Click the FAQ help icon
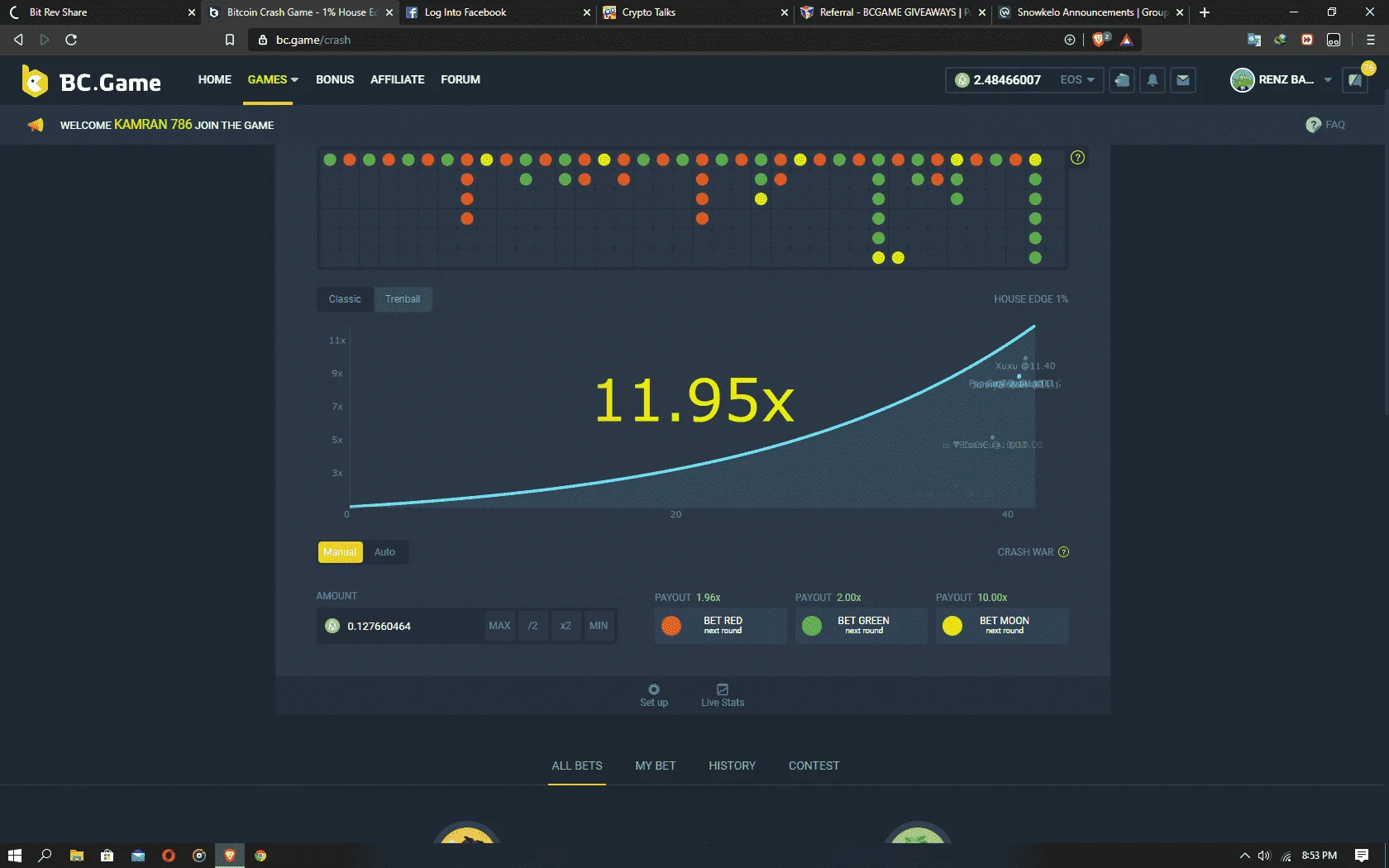 tap(1313, 125)
